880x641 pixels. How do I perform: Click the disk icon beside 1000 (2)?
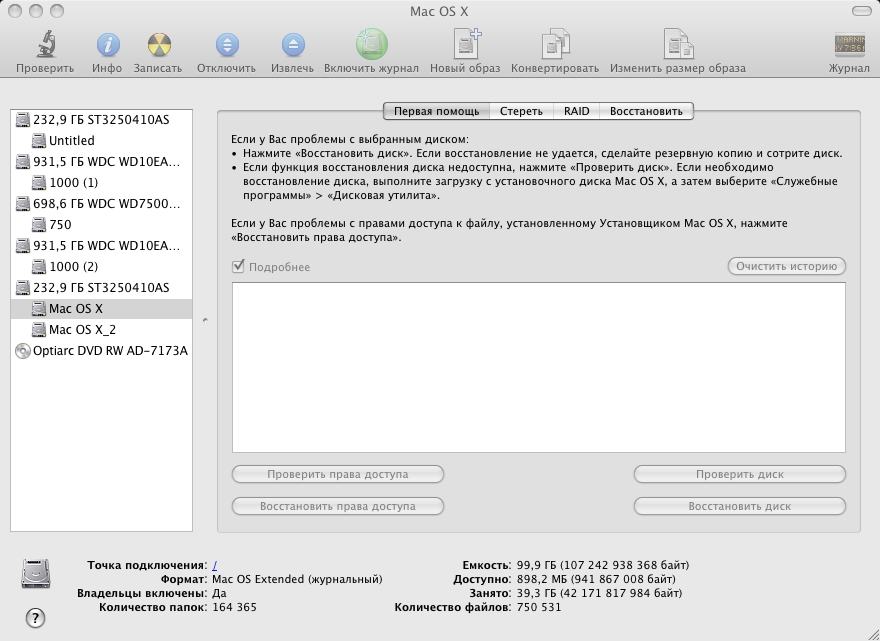tap(38, 267)
